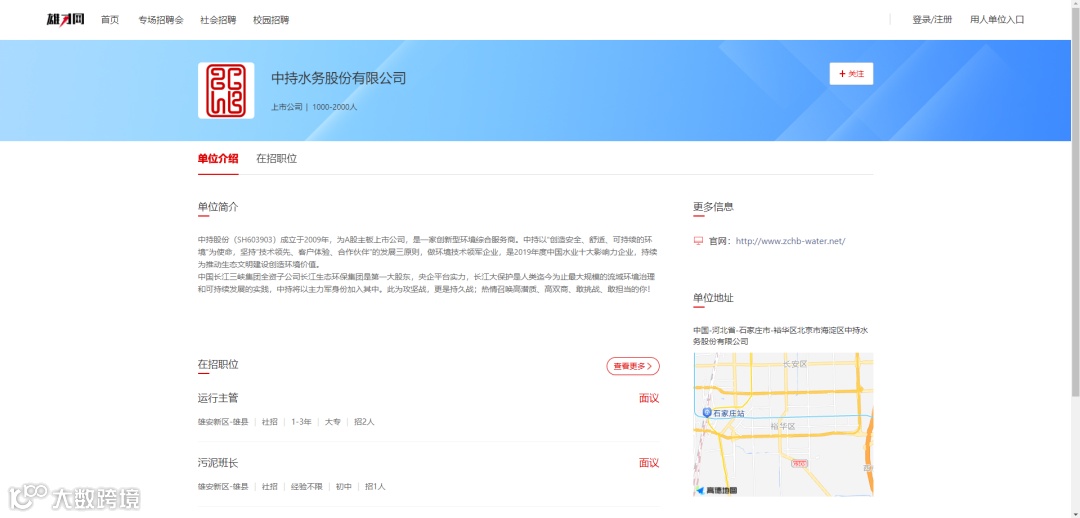Screen dimensions: 1080x518
Task: Open 登录/注册 link
Action: tap(932, 20)
